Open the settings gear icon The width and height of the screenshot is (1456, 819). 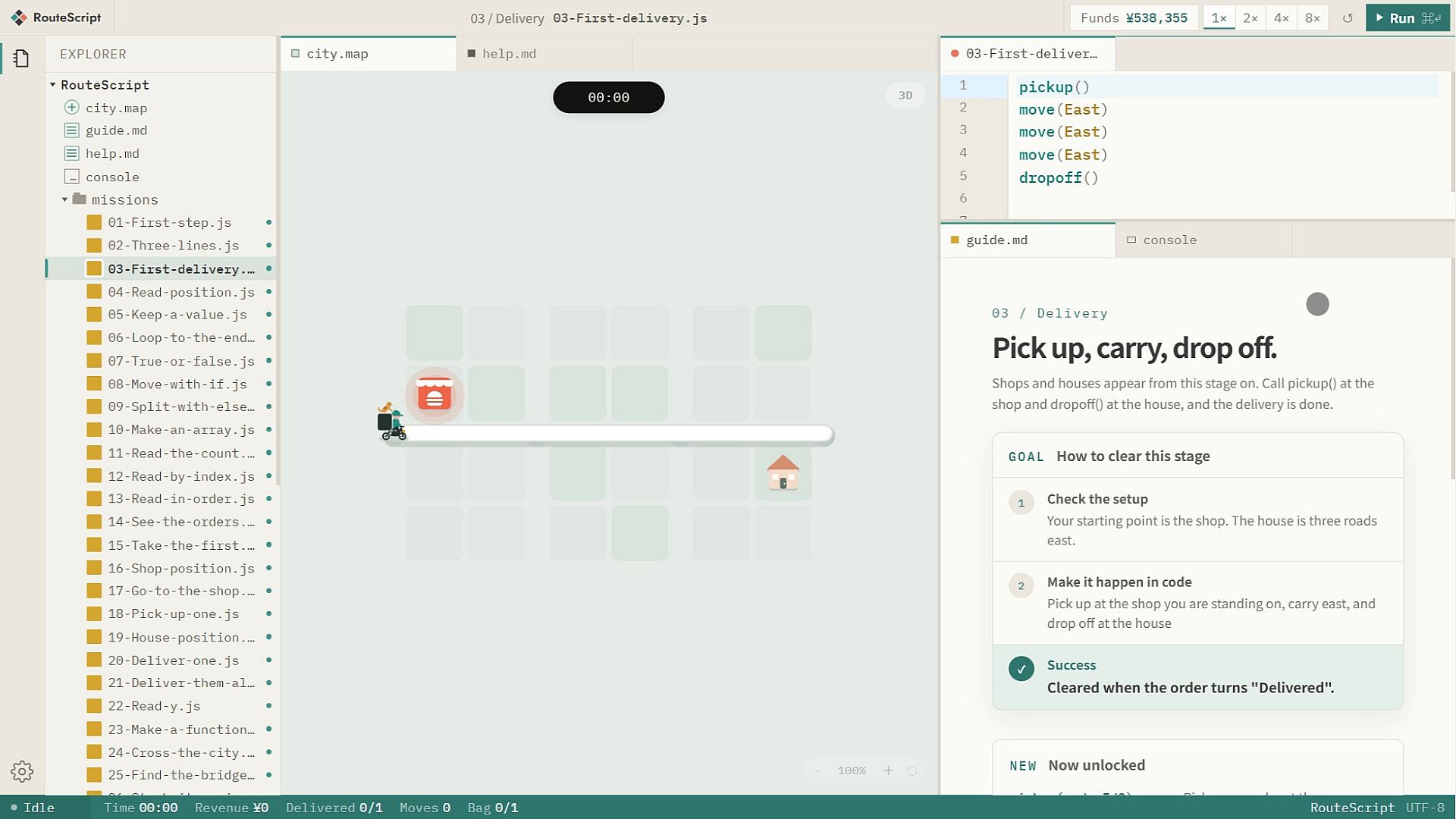point(22,771)
